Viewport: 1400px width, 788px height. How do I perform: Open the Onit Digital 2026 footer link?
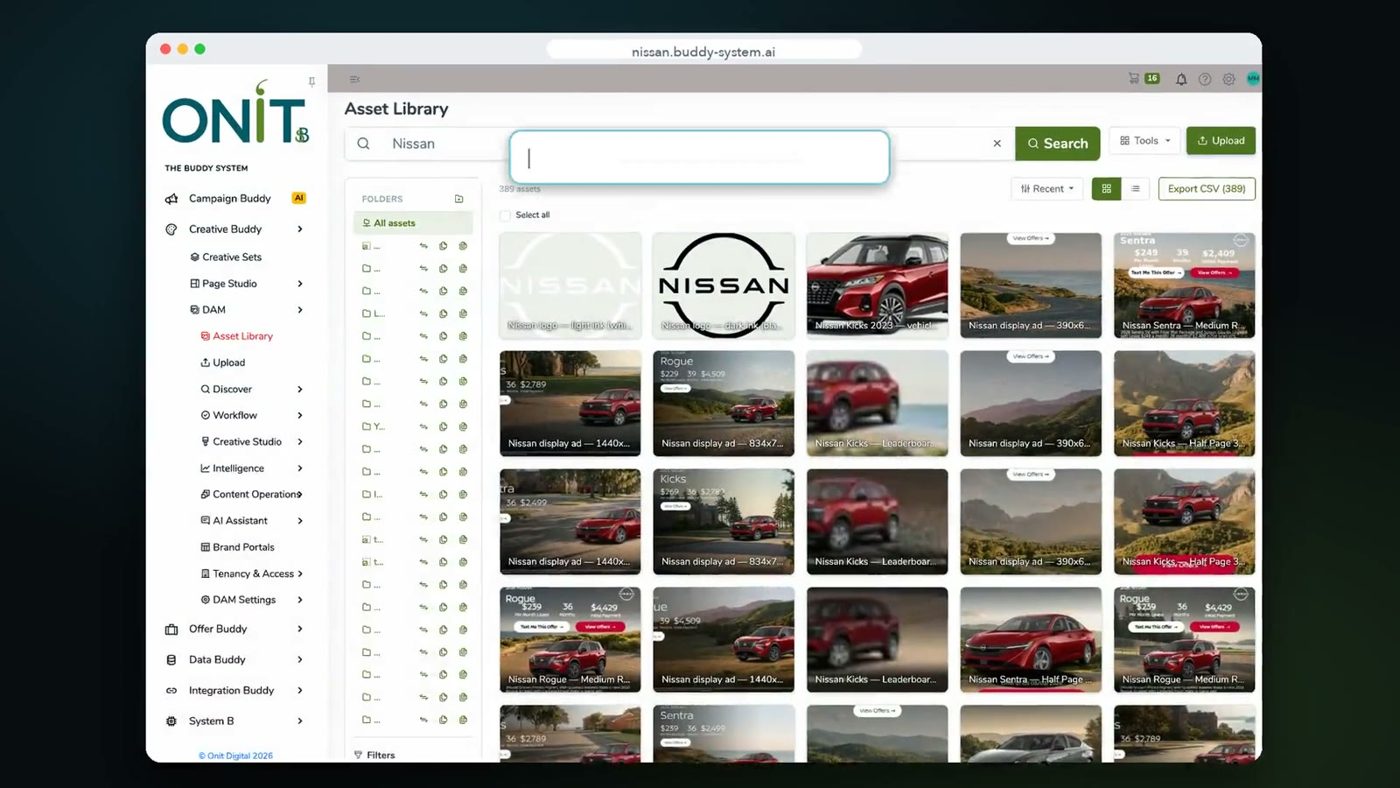(x=235, y=756)
